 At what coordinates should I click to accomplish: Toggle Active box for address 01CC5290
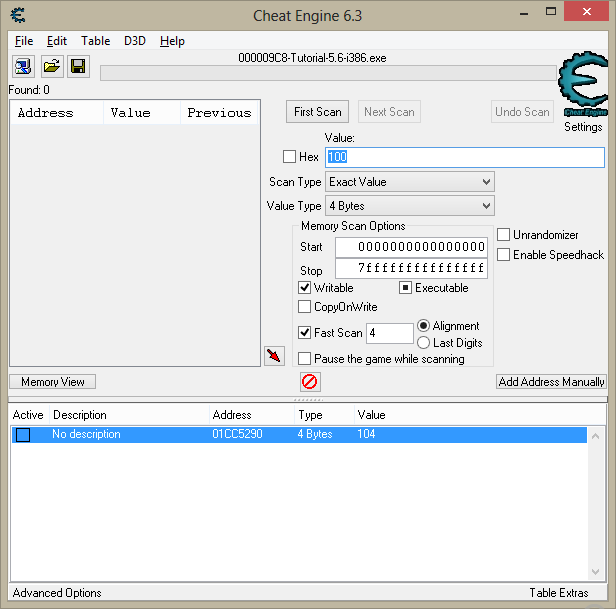(x=23, y=435)
